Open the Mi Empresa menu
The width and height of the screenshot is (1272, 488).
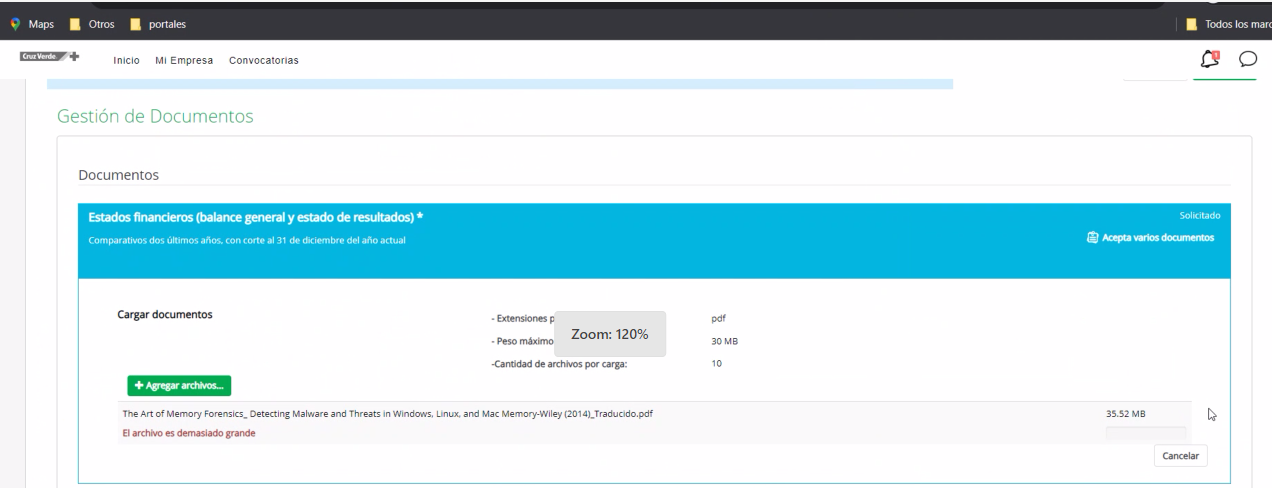coord(184,61)
